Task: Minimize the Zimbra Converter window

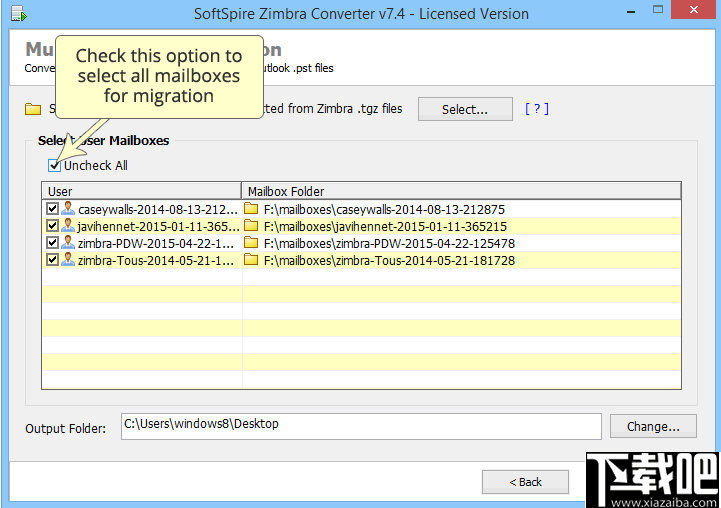Action: click(631, 11)
